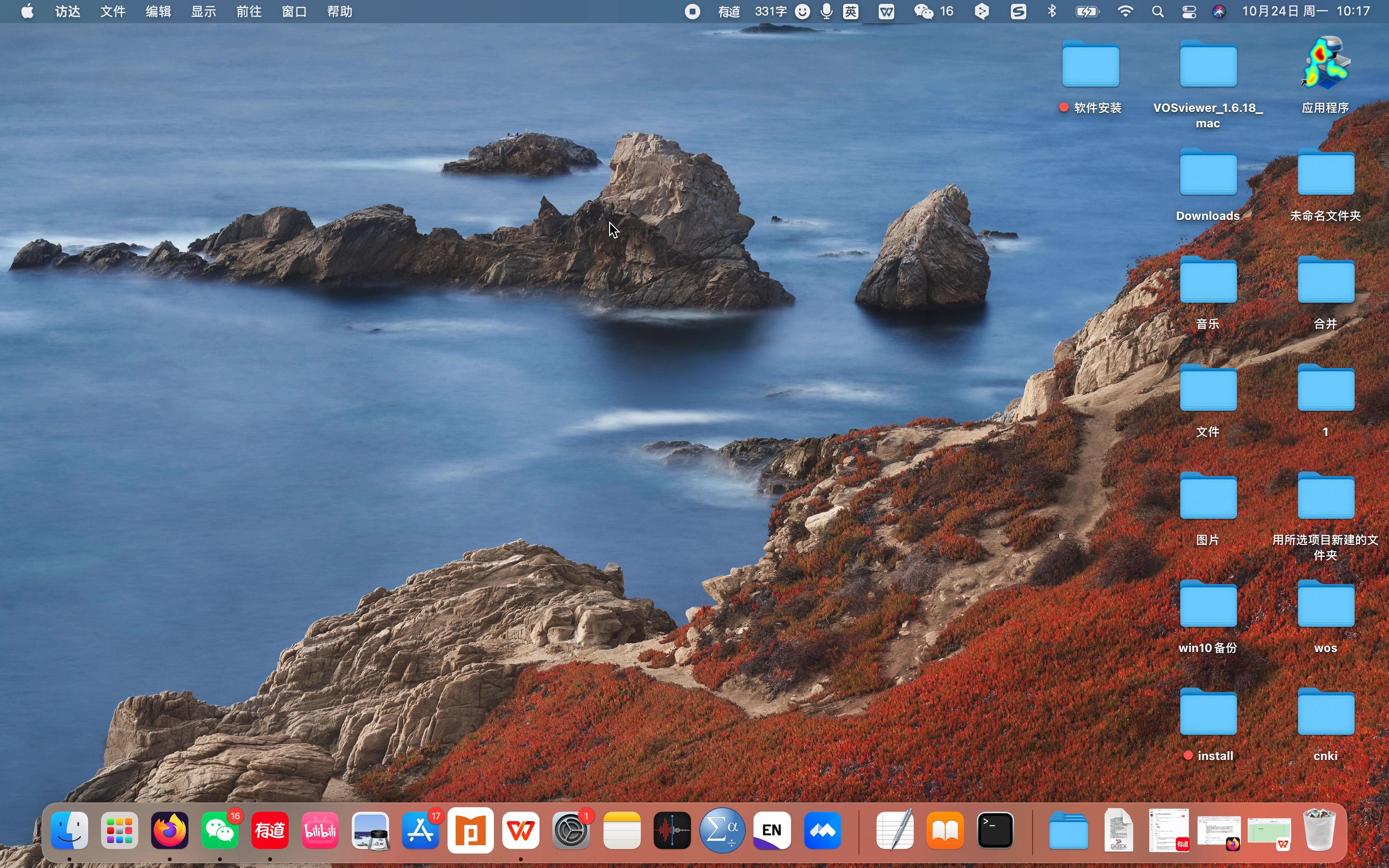Viewport: 1389px width, 868px height.
Task: Open the 文件 menu in menu bar
Action: pyautogui.click(x=113, y=12)
